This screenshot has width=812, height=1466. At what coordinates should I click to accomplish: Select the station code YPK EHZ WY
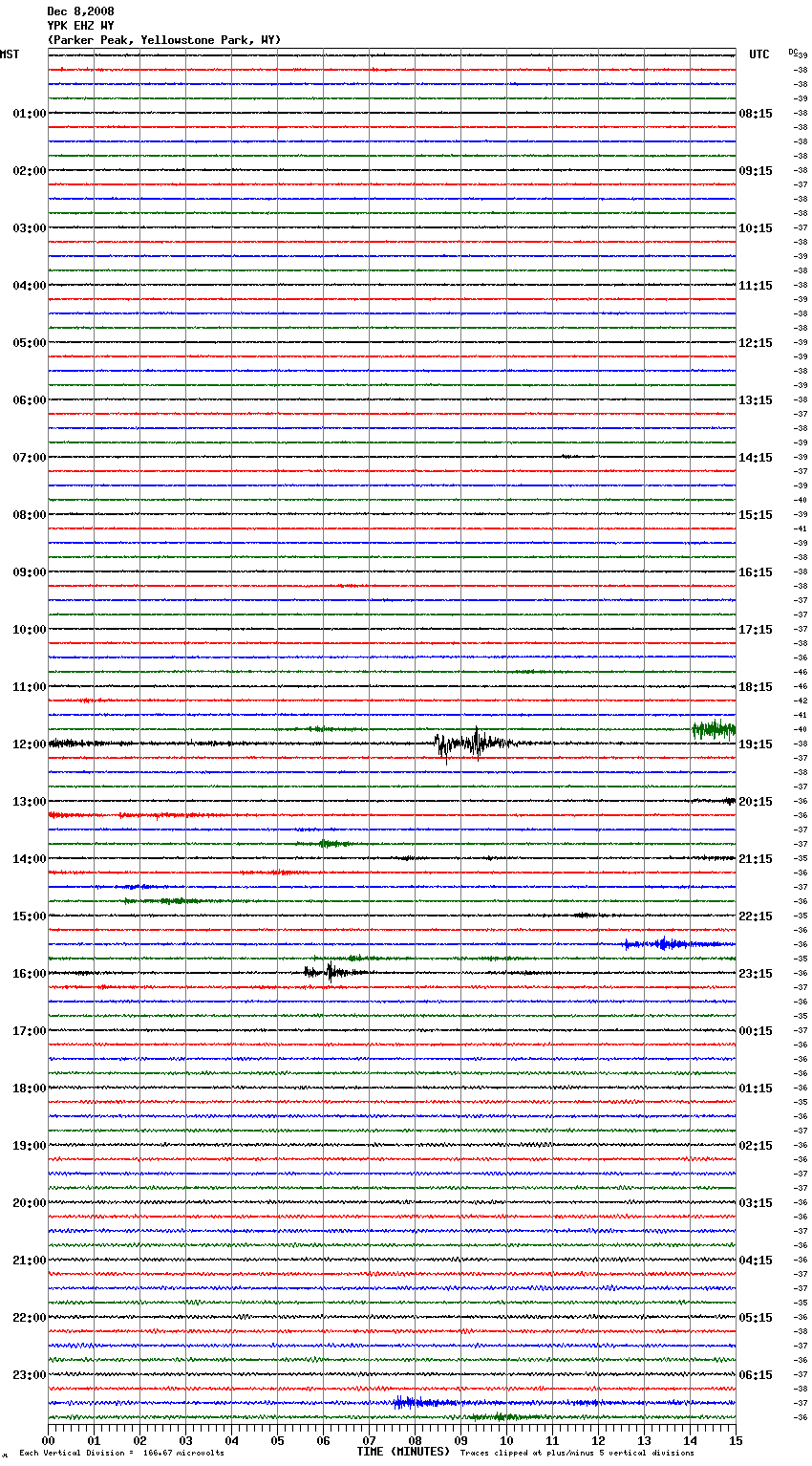tap(80, 26)
